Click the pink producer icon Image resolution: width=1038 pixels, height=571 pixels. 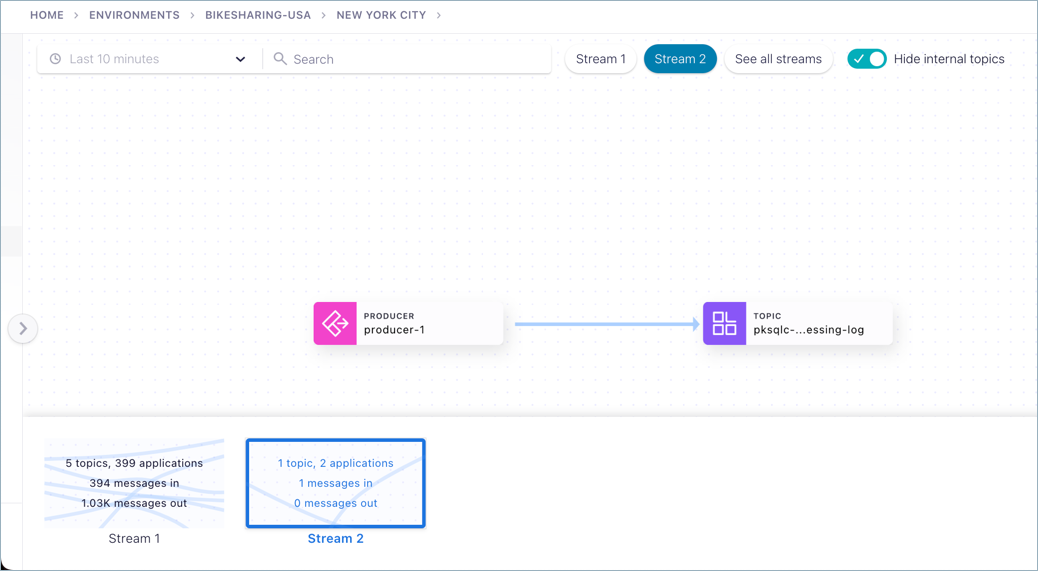pos(335,324)
